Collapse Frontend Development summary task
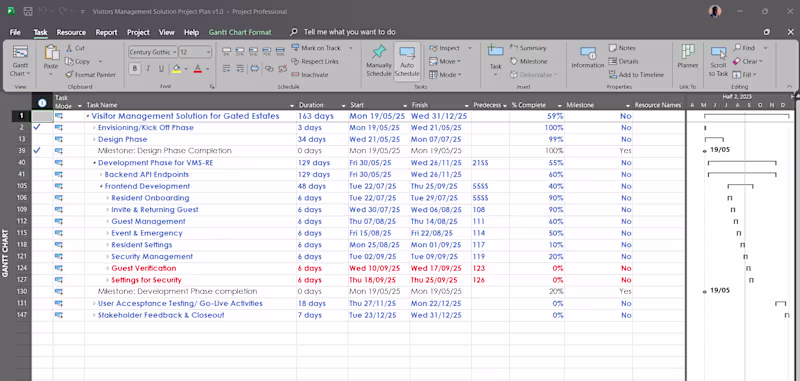This screenshot has height=381, width=800. click(101, 186)
